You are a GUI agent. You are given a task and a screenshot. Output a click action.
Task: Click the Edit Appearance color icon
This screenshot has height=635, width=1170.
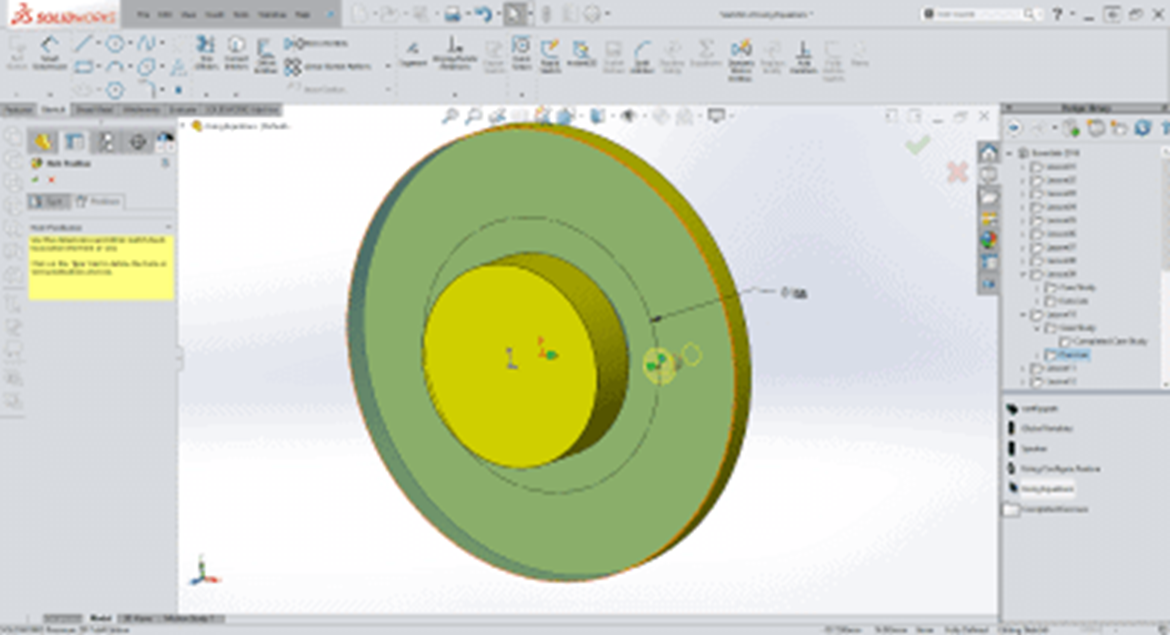point(660,116)
